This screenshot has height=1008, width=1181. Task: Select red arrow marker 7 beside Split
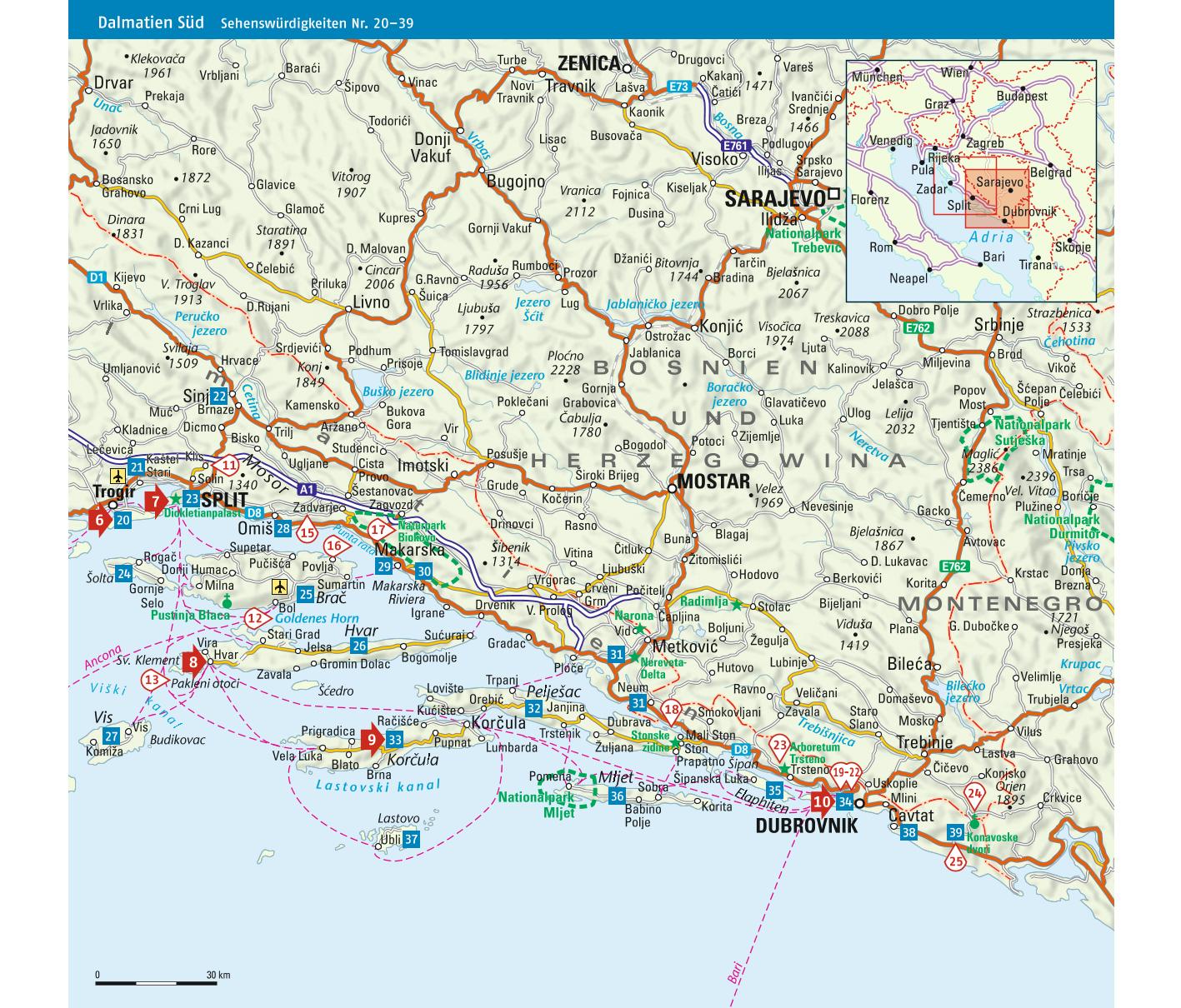[x=155, y=501]
